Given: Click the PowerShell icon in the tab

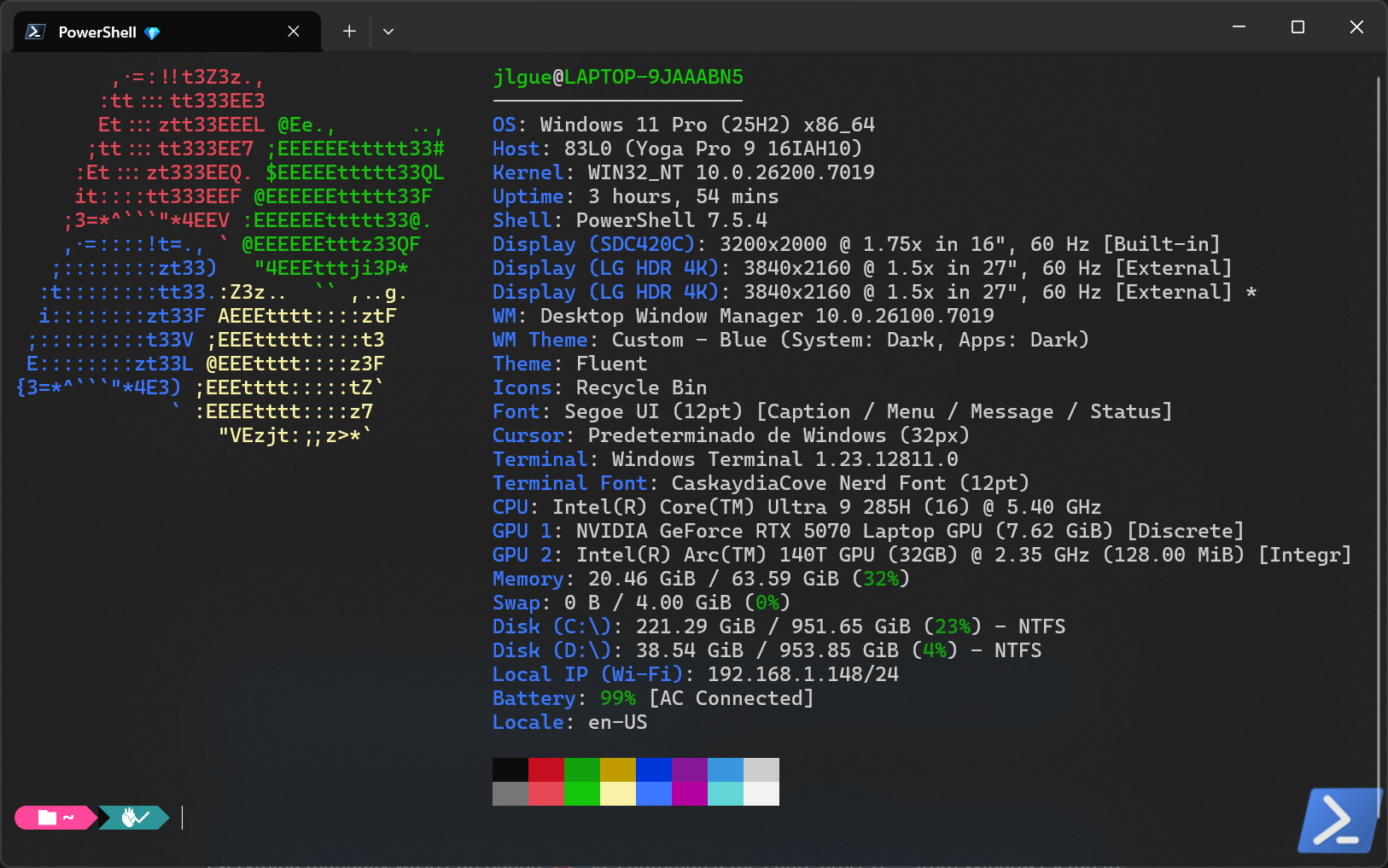Looking at the screenshot, I should [x=35, y=32].
